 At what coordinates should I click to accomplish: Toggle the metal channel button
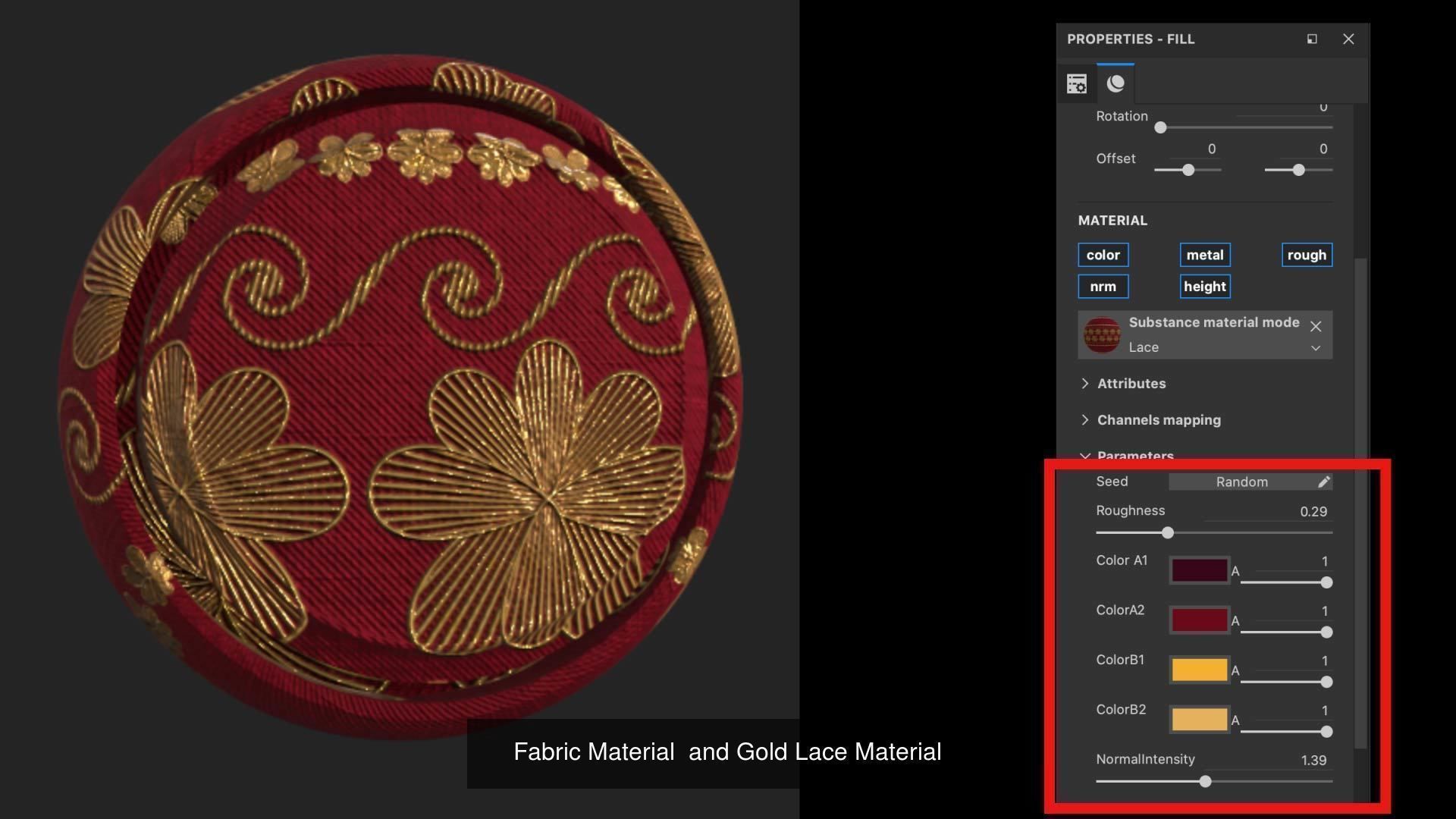pos(1204,255)
